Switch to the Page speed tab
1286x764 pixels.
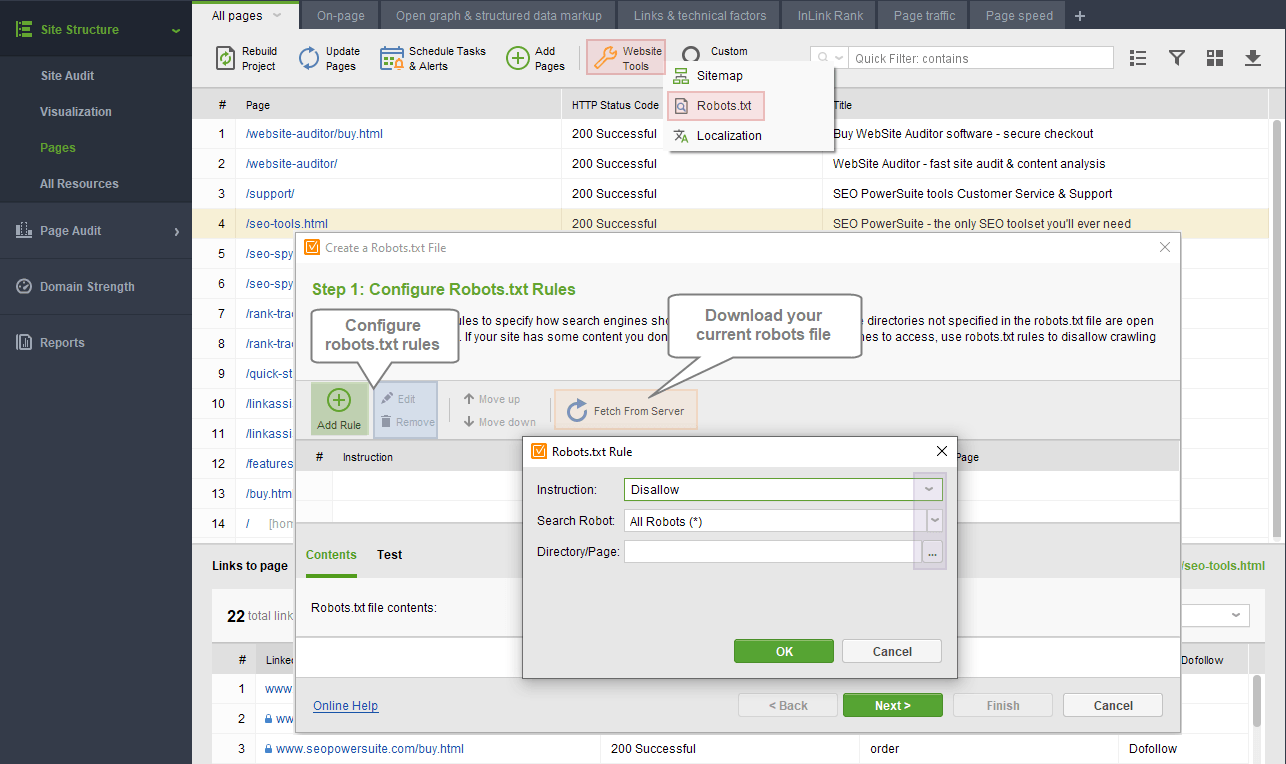click(x=1018, y=15)
